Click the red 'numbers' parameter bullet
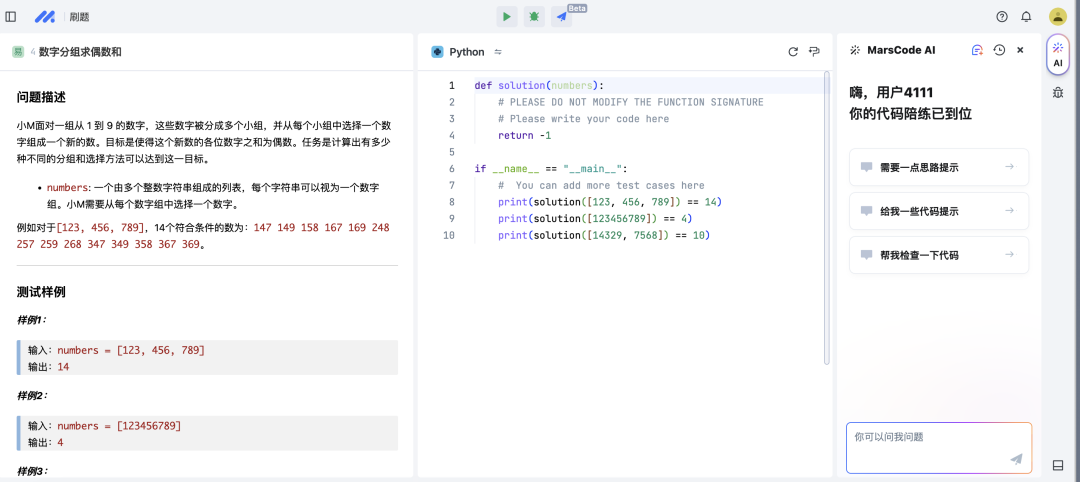The width and height of the screenshot is (1080, 482). pyautogui.click(x=67, y=187)
